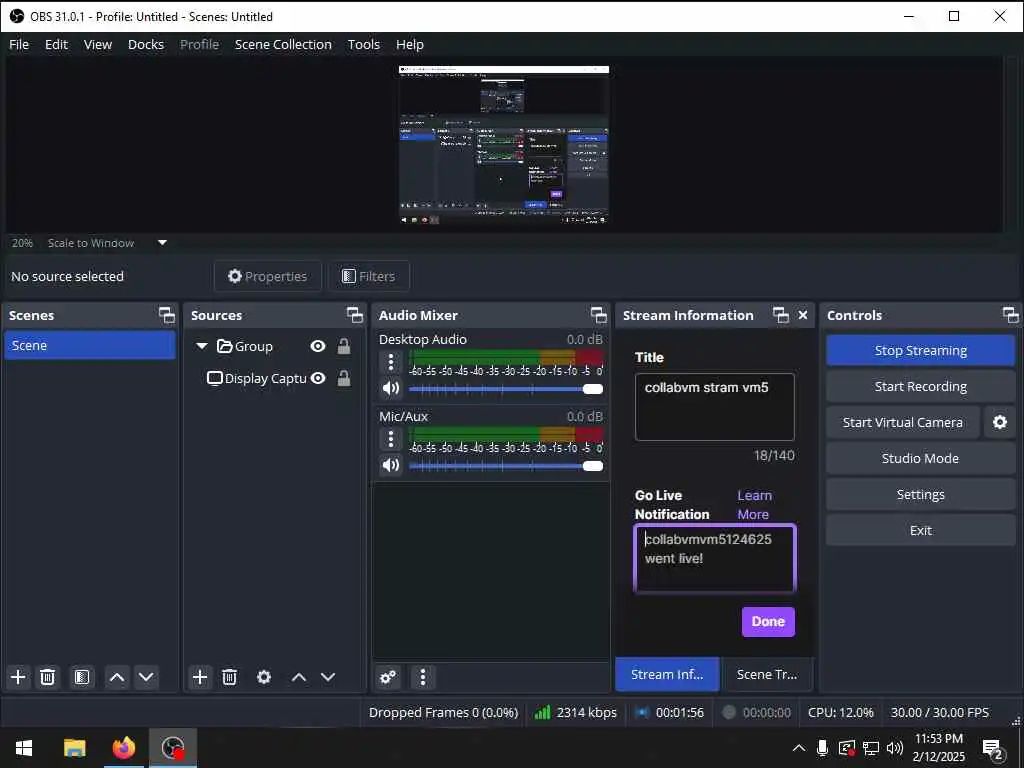
Task: Mute Desktop Audio speaker icon
Action: coord(391,389)
